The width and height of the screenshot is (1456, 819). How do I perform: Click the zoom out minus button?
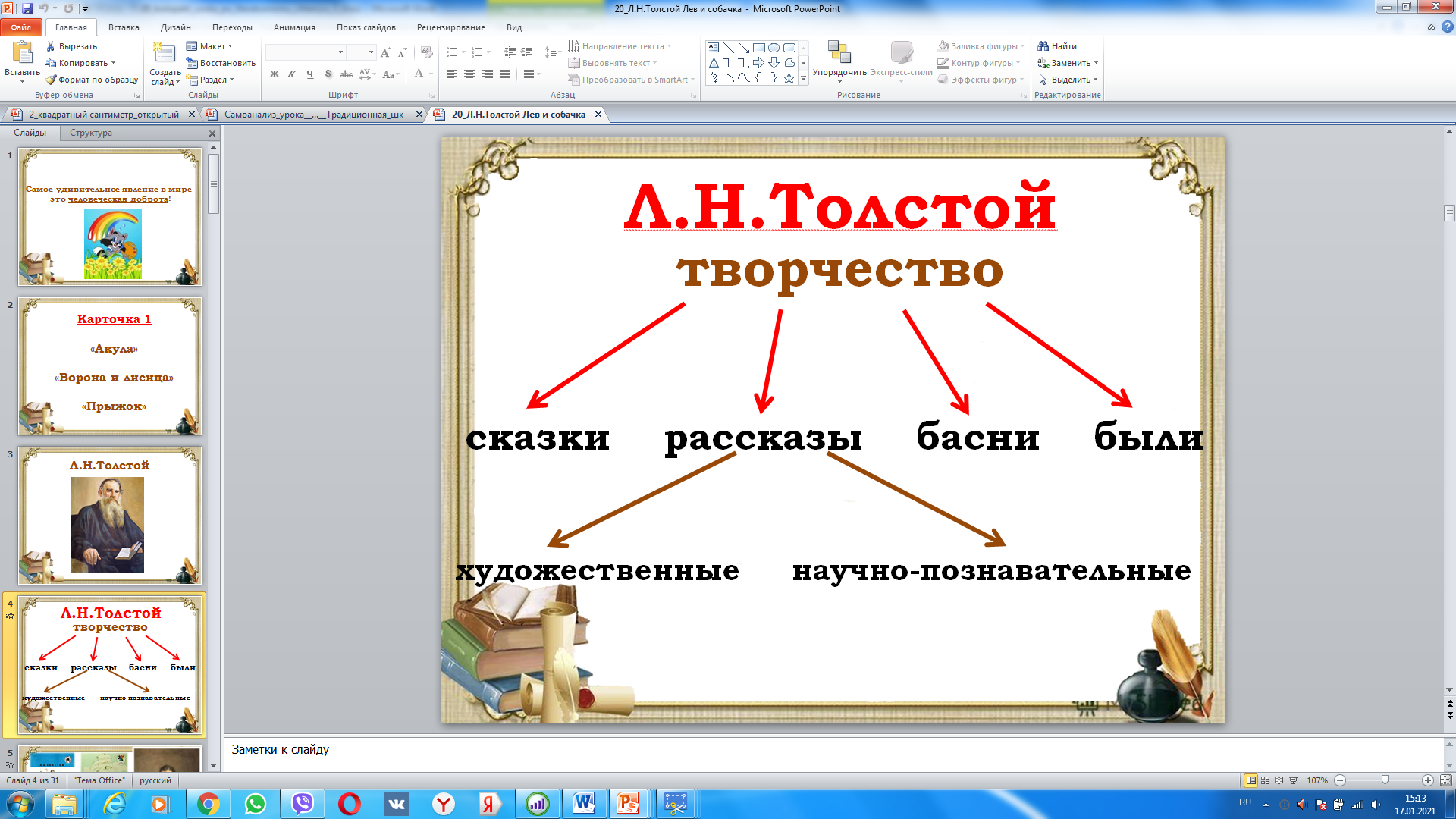(1340, 780)
